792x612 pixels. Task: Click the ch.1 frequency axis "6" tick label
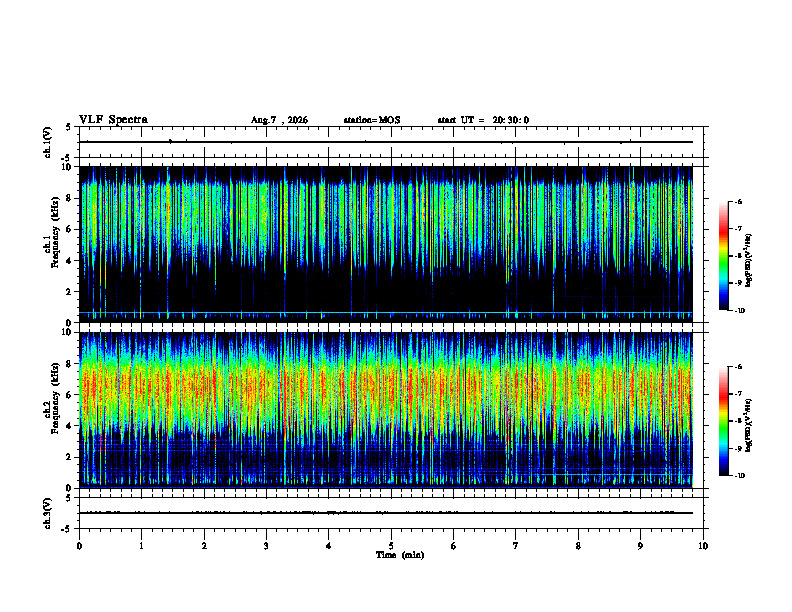pos(70,229)
